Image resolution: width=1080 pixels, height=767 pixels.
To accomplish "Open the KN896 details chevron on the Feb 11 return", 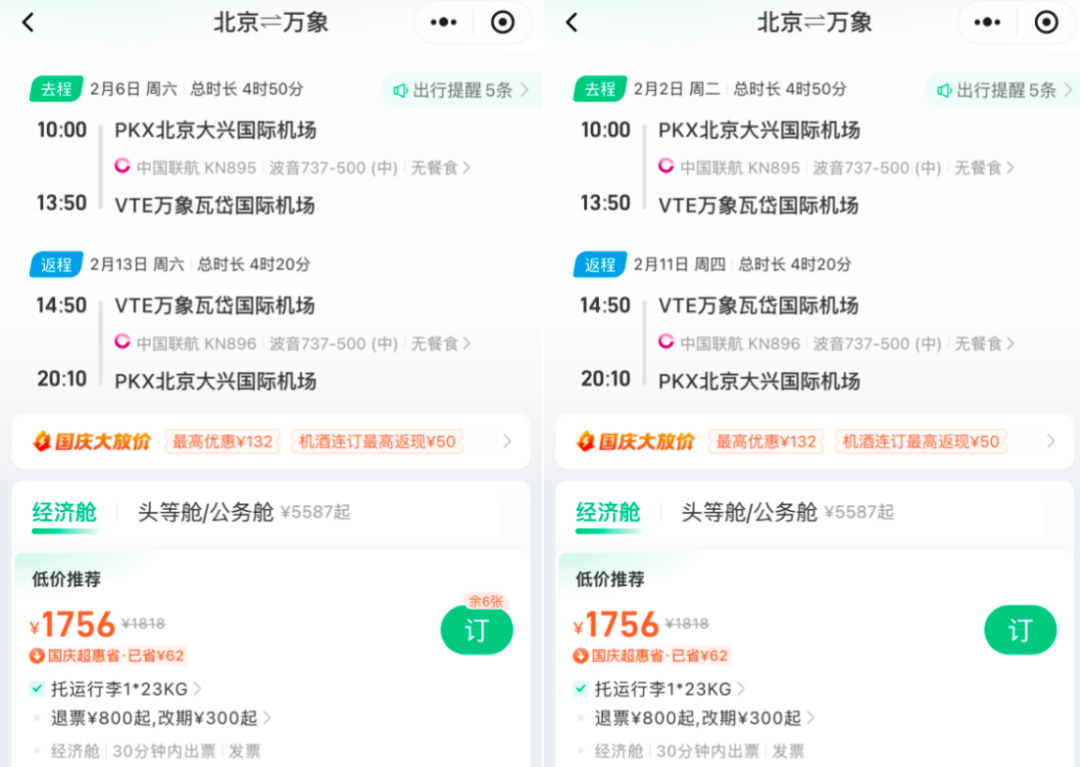I will 1010,343.
